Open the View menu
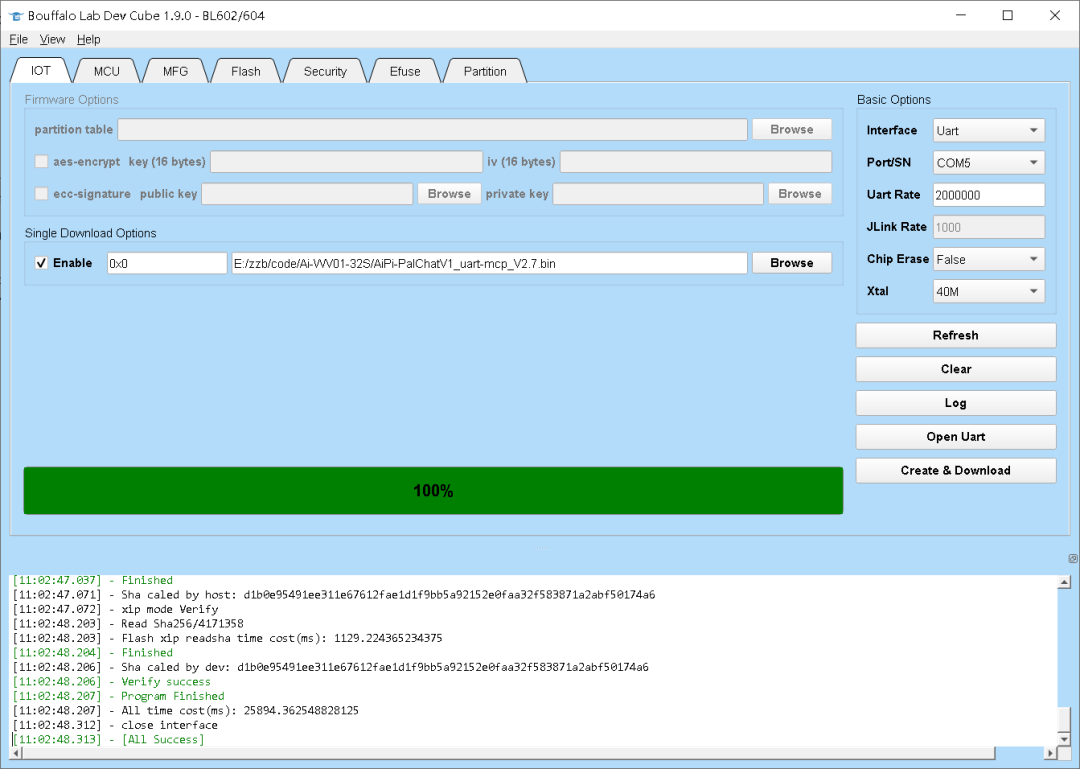This screenshot has width=1080, height=769. tap(52, 39)
